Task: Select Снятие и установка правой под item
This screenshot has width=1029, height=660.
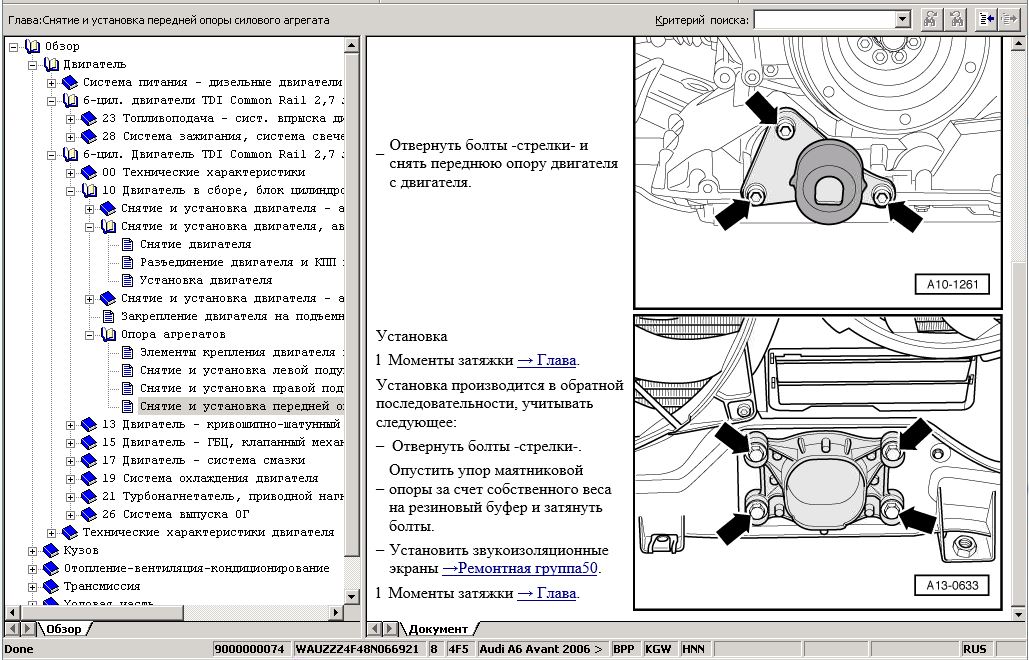Action: pos(242,388)
